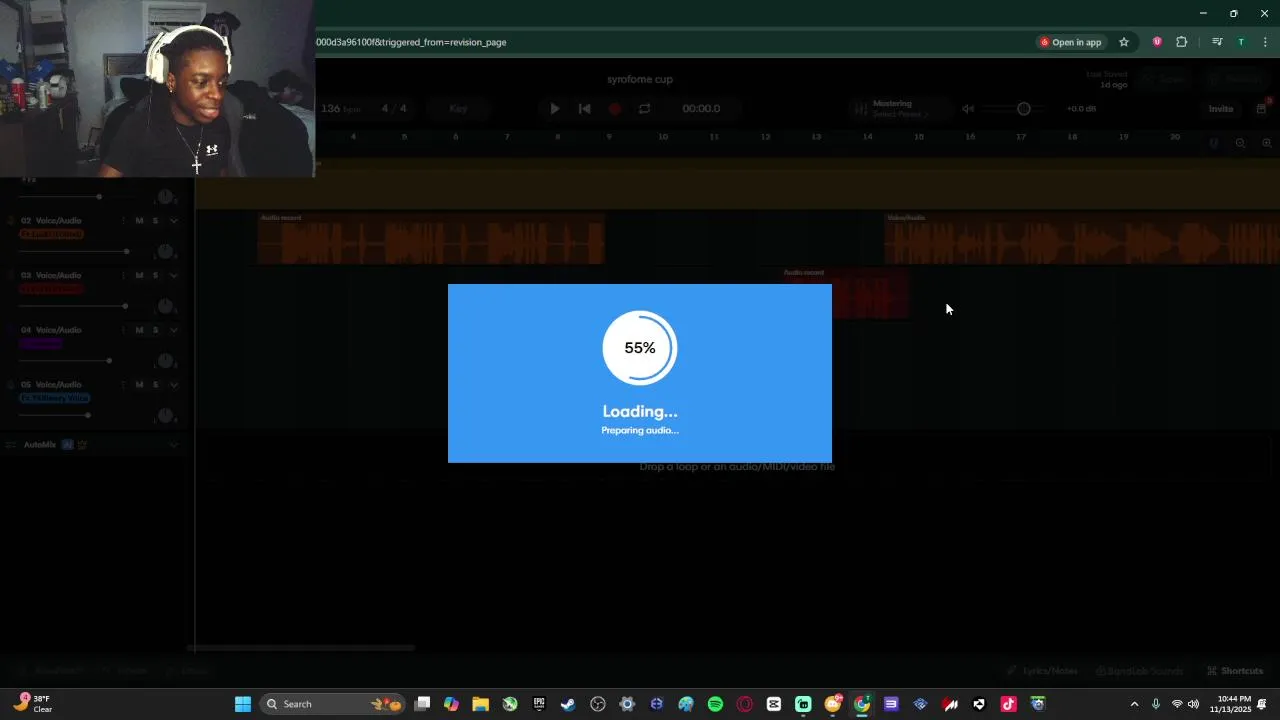The height and width of the screenshot is (720, 1280).
Task: Zoom in the timeline with the plus magnifier
Action: click(1266, 144)
